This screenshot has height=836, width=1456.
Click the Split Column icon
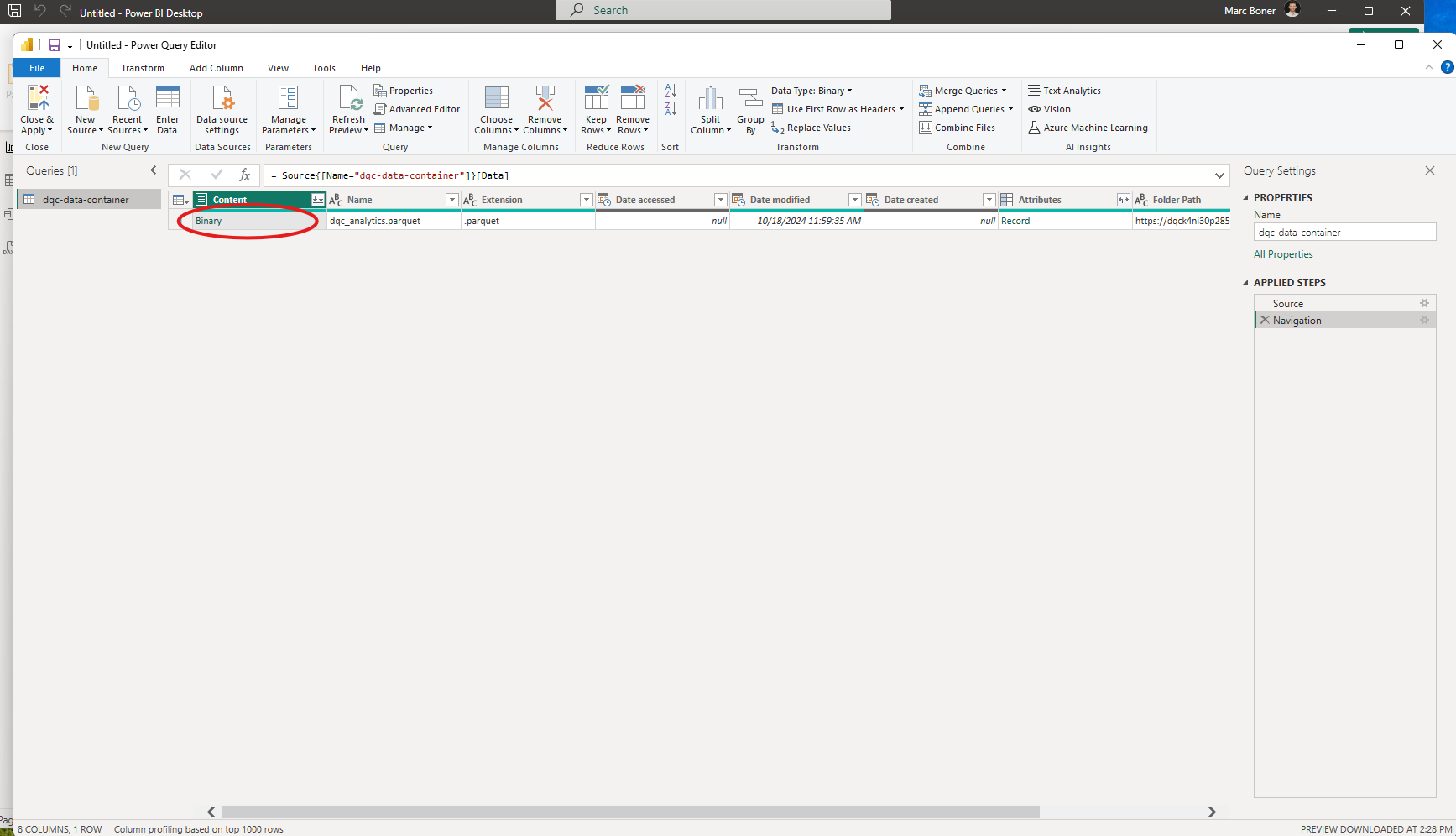(711, 98)
